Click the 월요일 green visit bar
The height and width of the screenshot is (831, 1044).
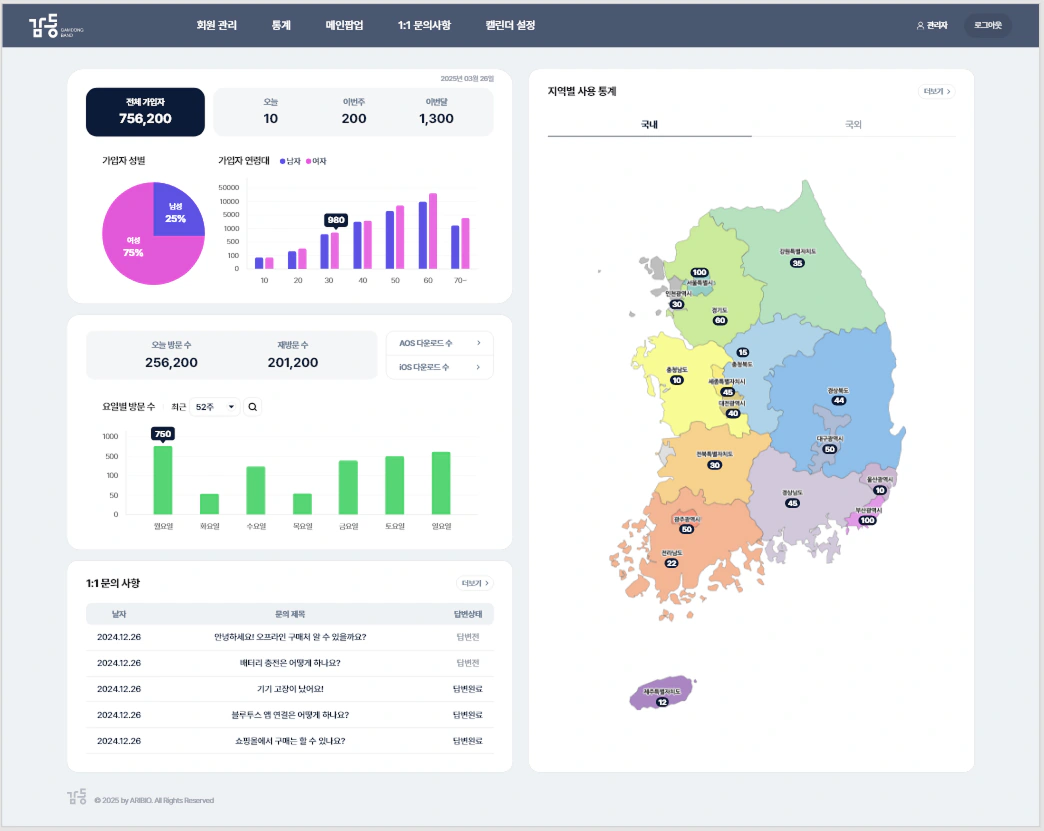tap(163, 480)
